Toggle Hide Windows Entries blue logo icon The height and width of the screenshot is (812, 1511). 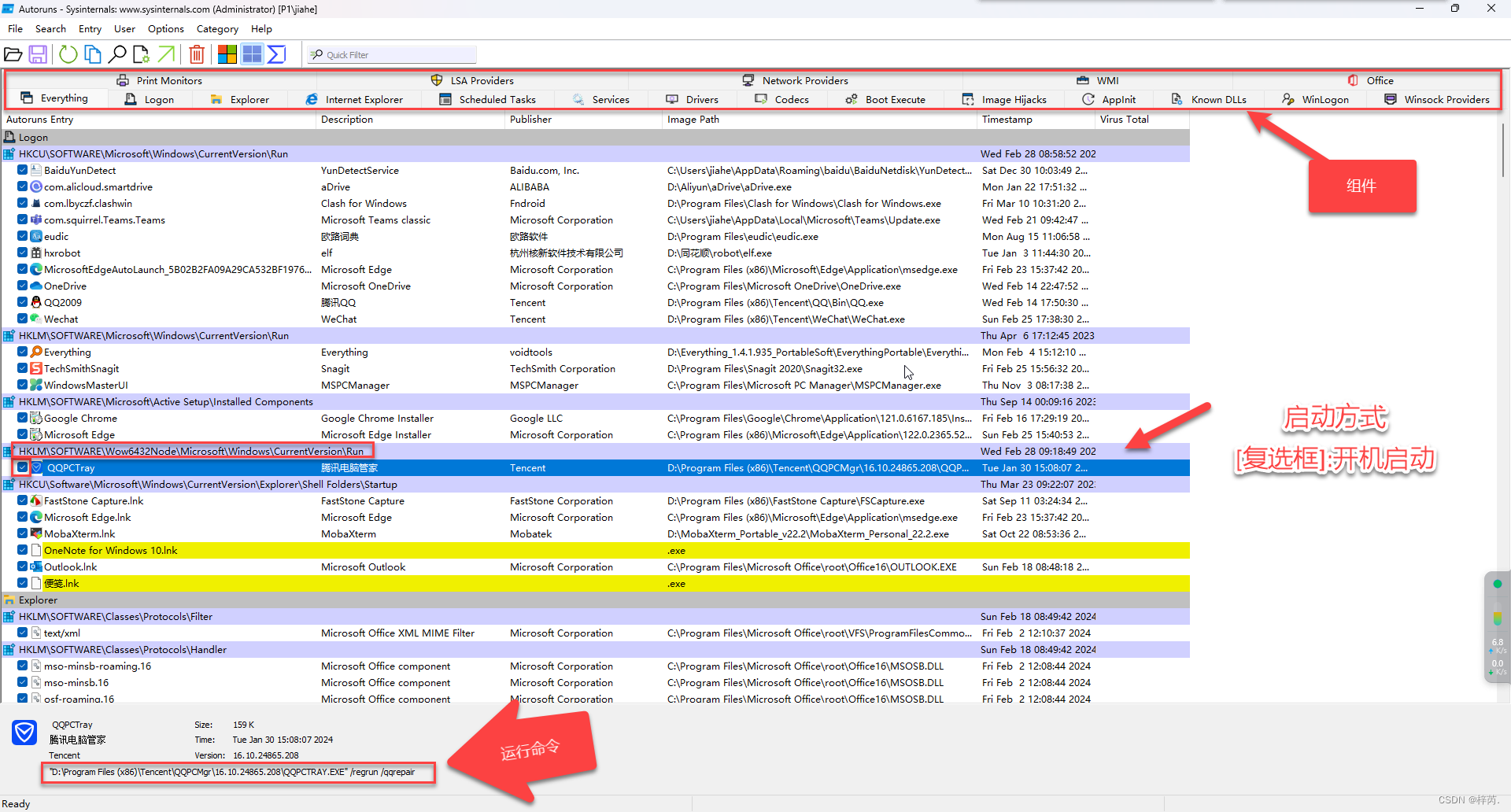point(252,54)
